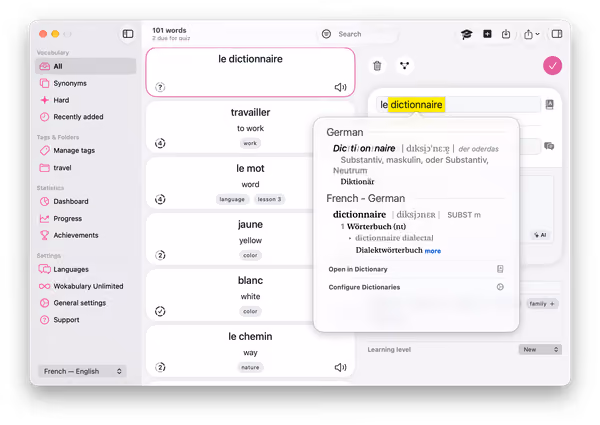Open Support

[86, 320]
